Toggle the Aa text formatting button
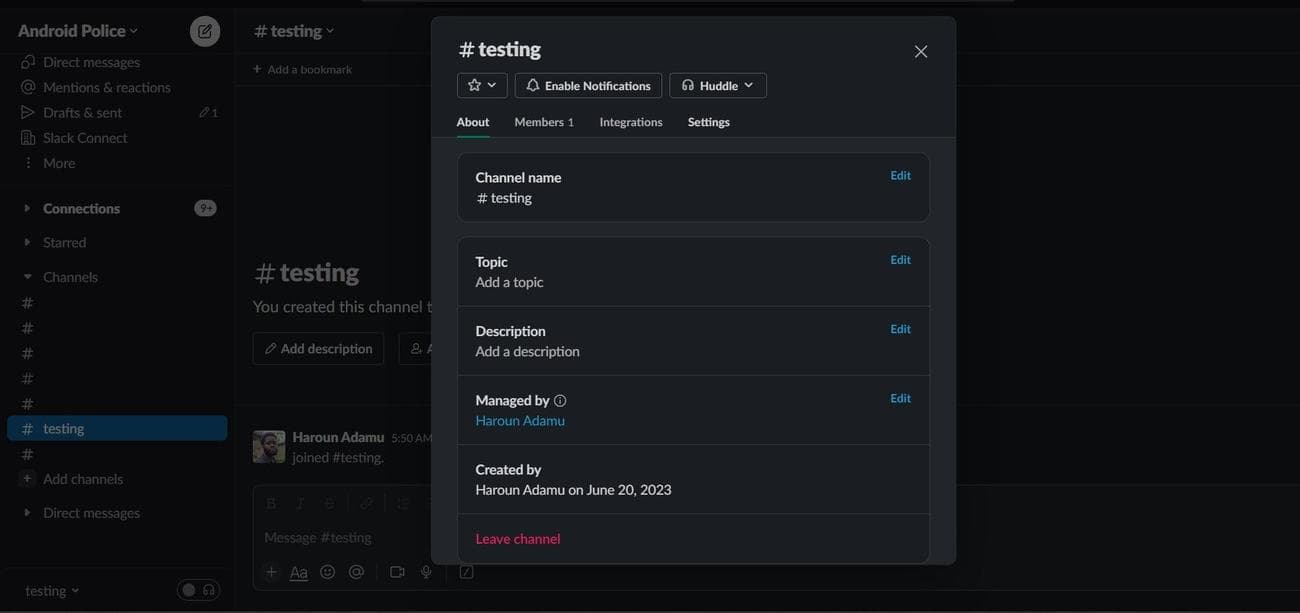Image resolution: width=1300 pixels, height=613 pixels. tap(298, 572)
